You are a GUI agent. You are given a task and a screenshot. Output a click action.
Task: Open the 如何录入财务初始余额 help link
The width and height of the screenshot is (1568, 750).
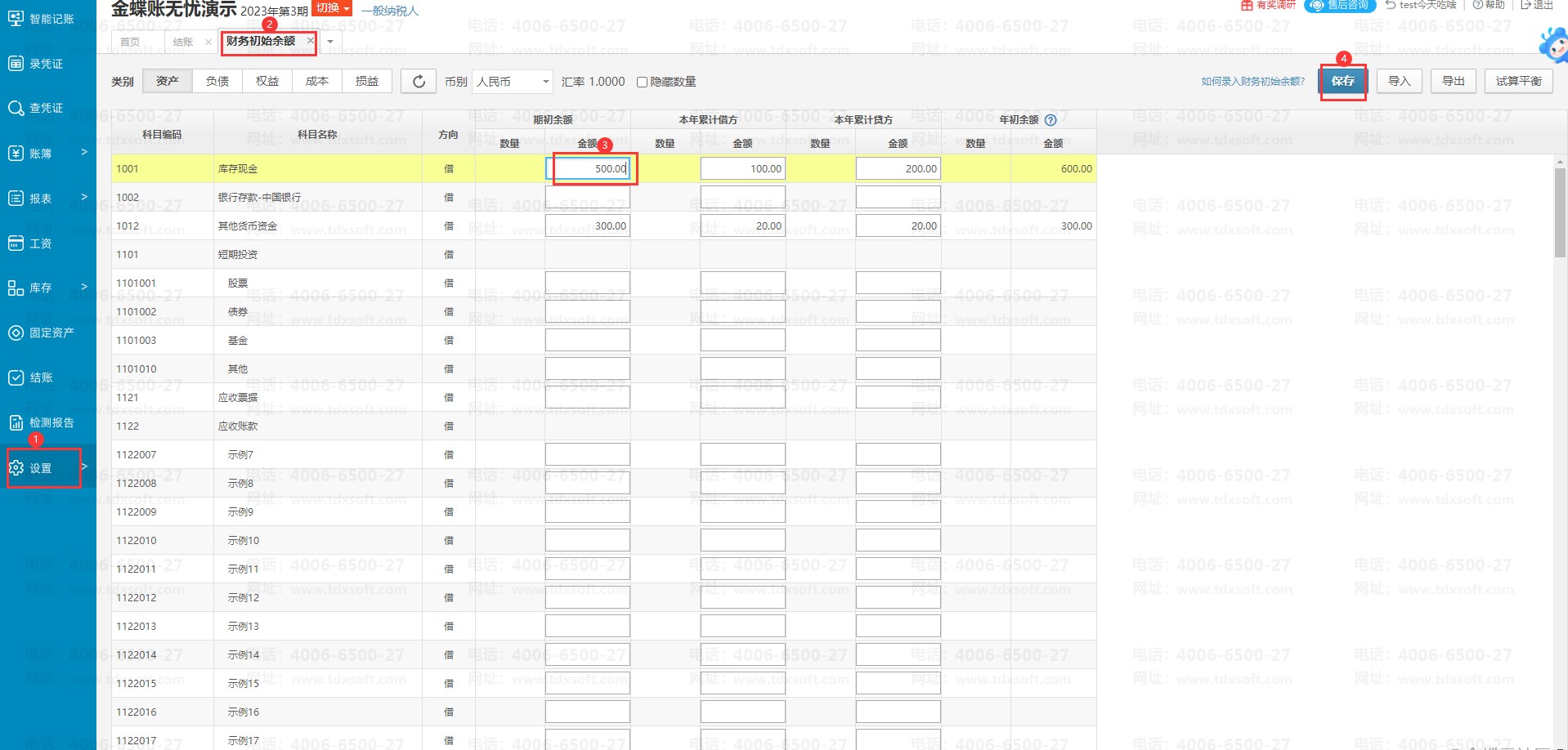1252,82
